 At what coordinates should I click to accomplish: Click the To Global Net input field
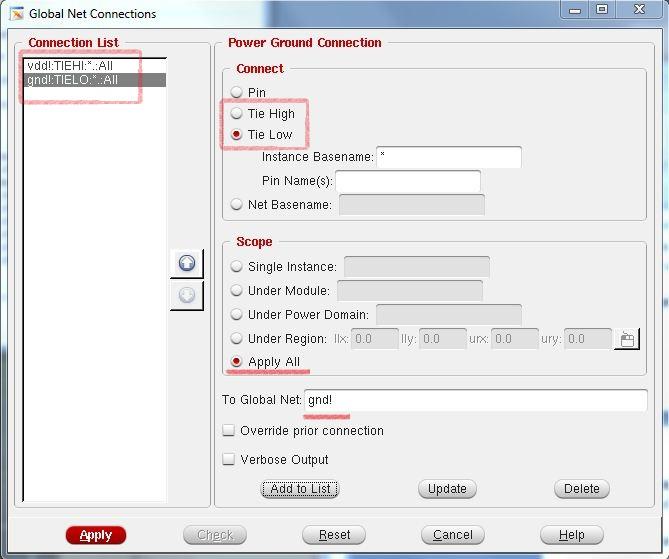point(475,400)
